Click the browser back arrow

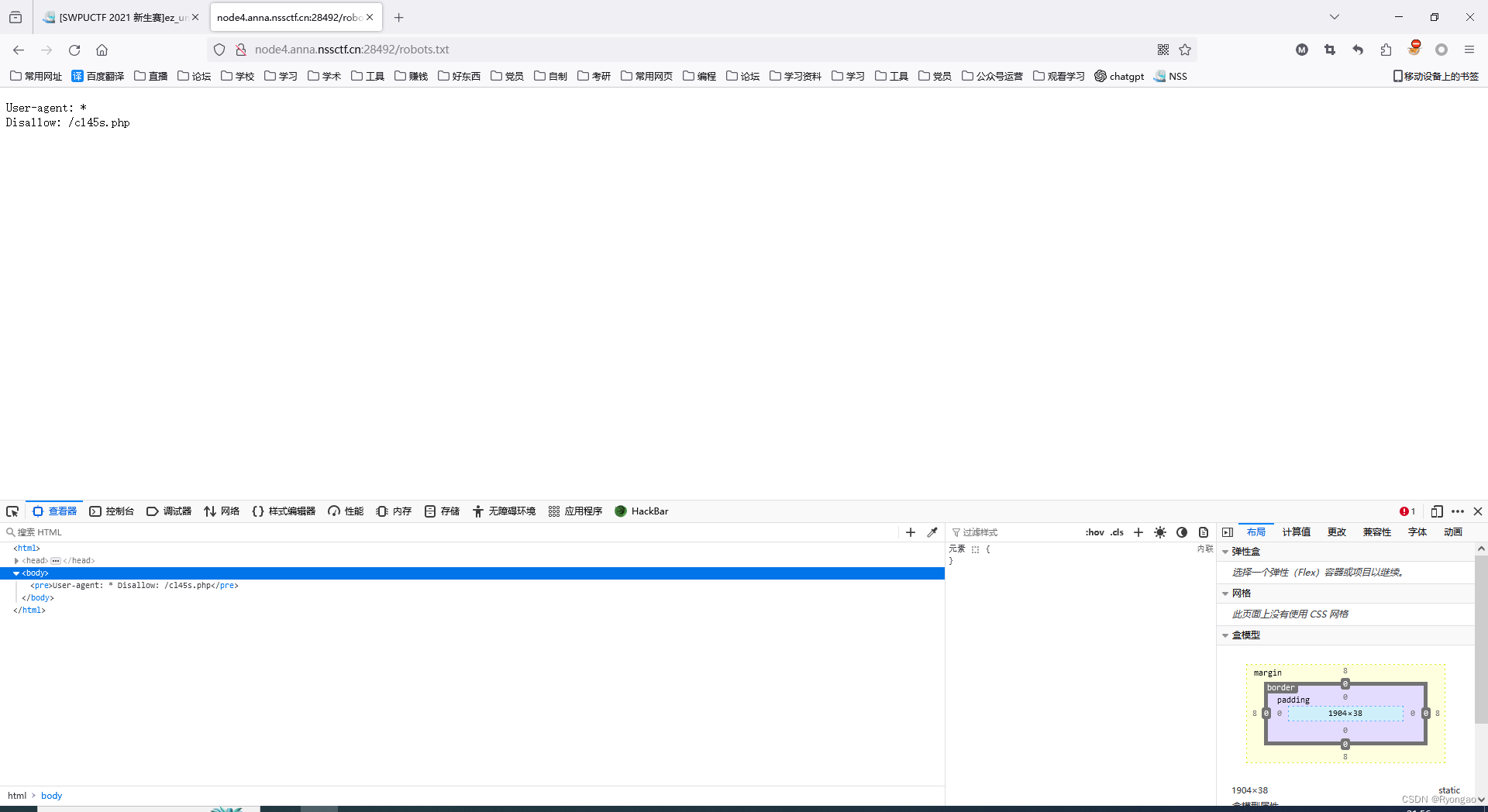click(x=19, y=50)
